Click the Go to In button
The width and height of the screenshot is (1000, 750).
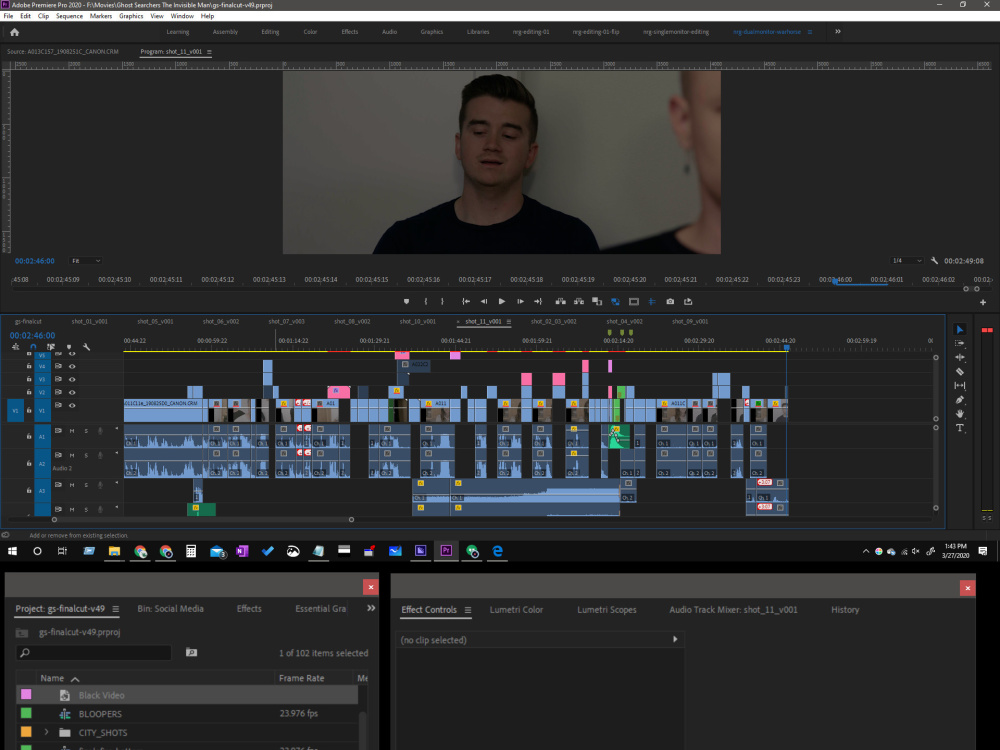[x=466, y=302]
